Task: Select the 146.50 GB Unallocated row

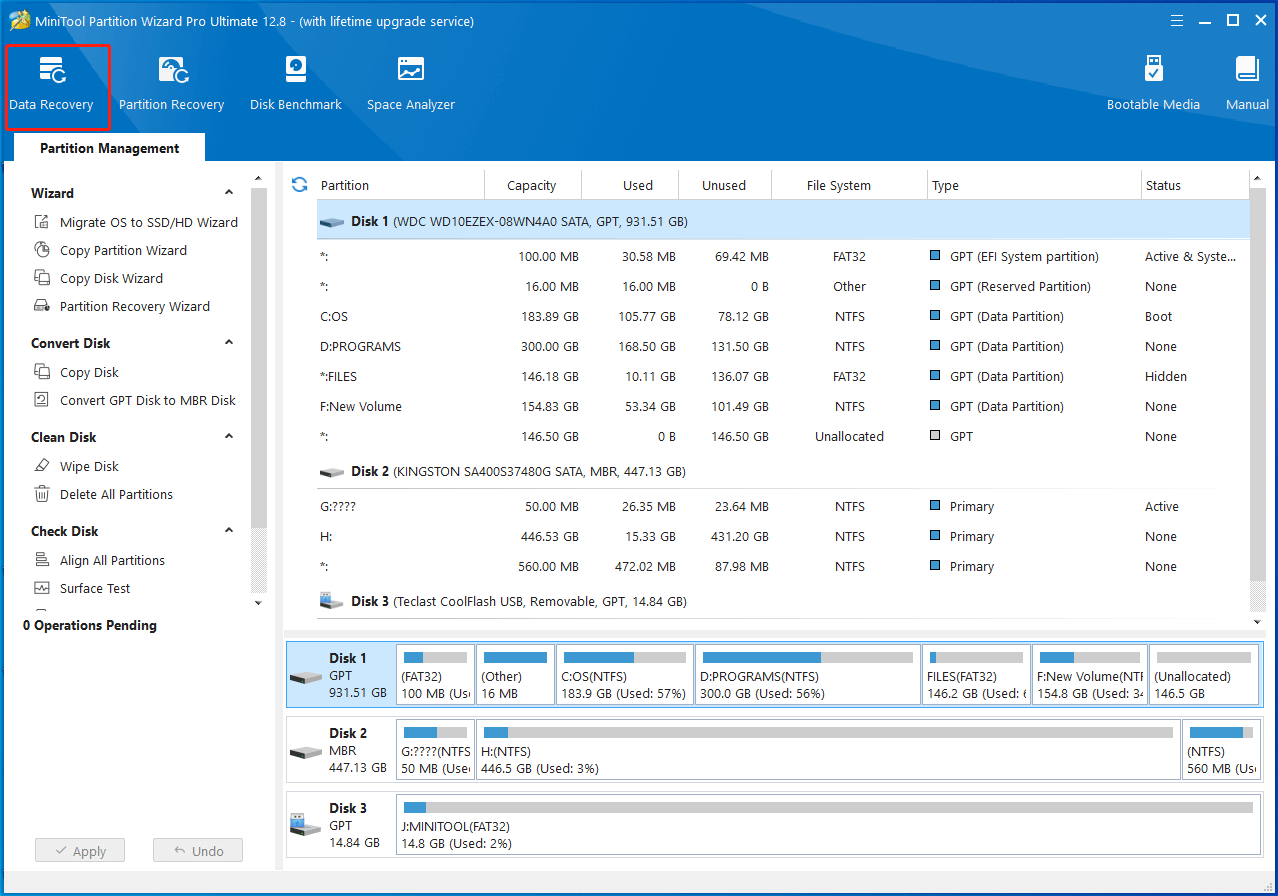Action: pos(782,436)
